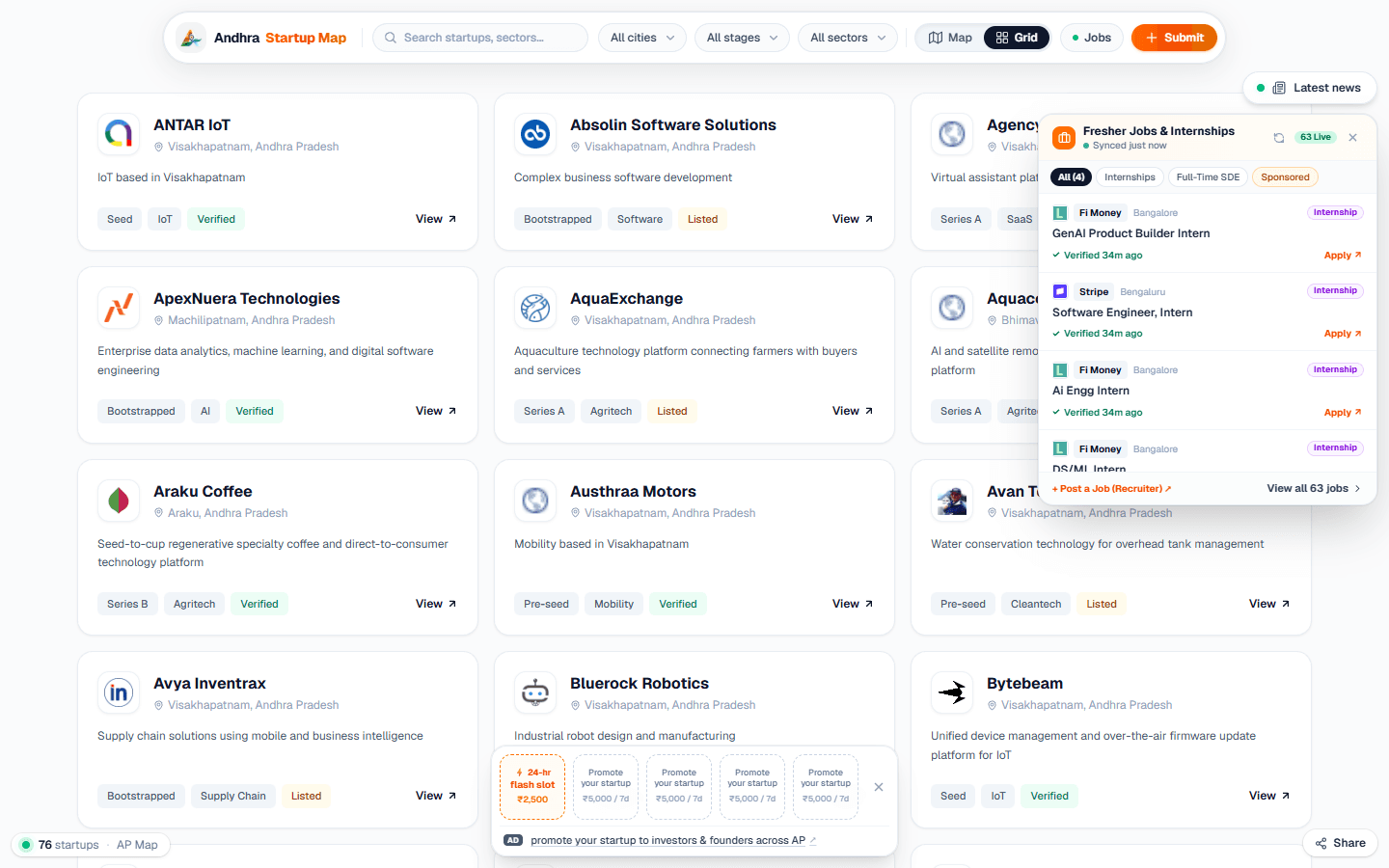Click the AquaExchange logo icon
This screenshot has height=868, width=1389.
coord(535,308)
